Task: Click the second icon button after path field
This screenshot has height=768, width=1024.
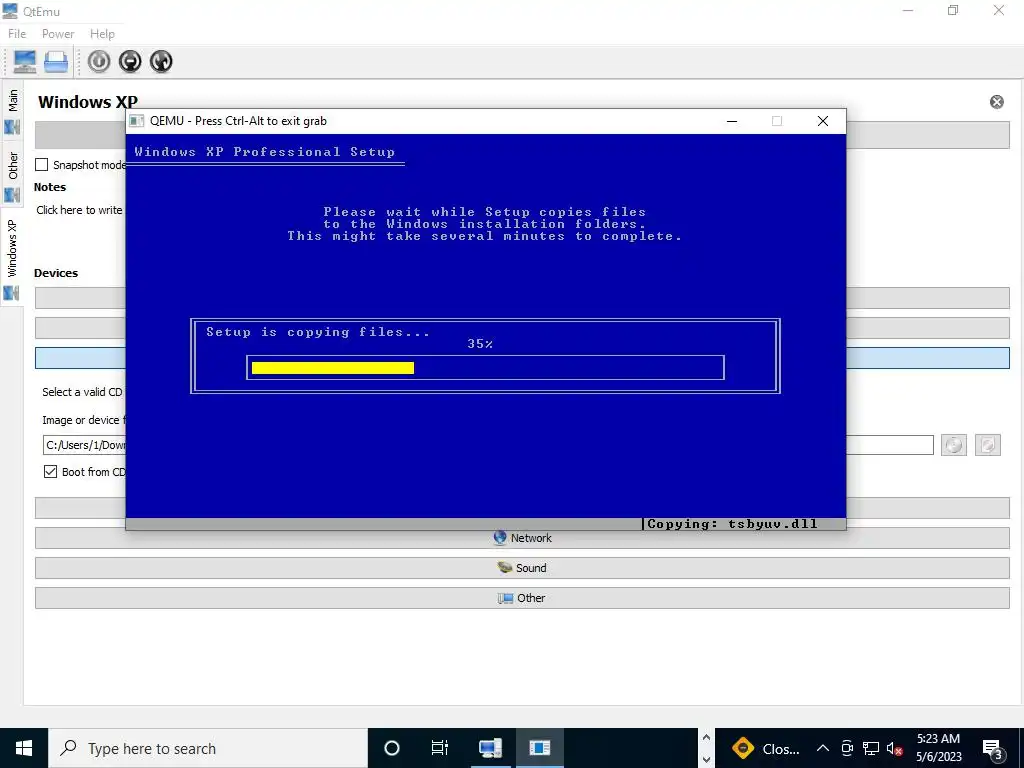Action: (x=987, y=445)
